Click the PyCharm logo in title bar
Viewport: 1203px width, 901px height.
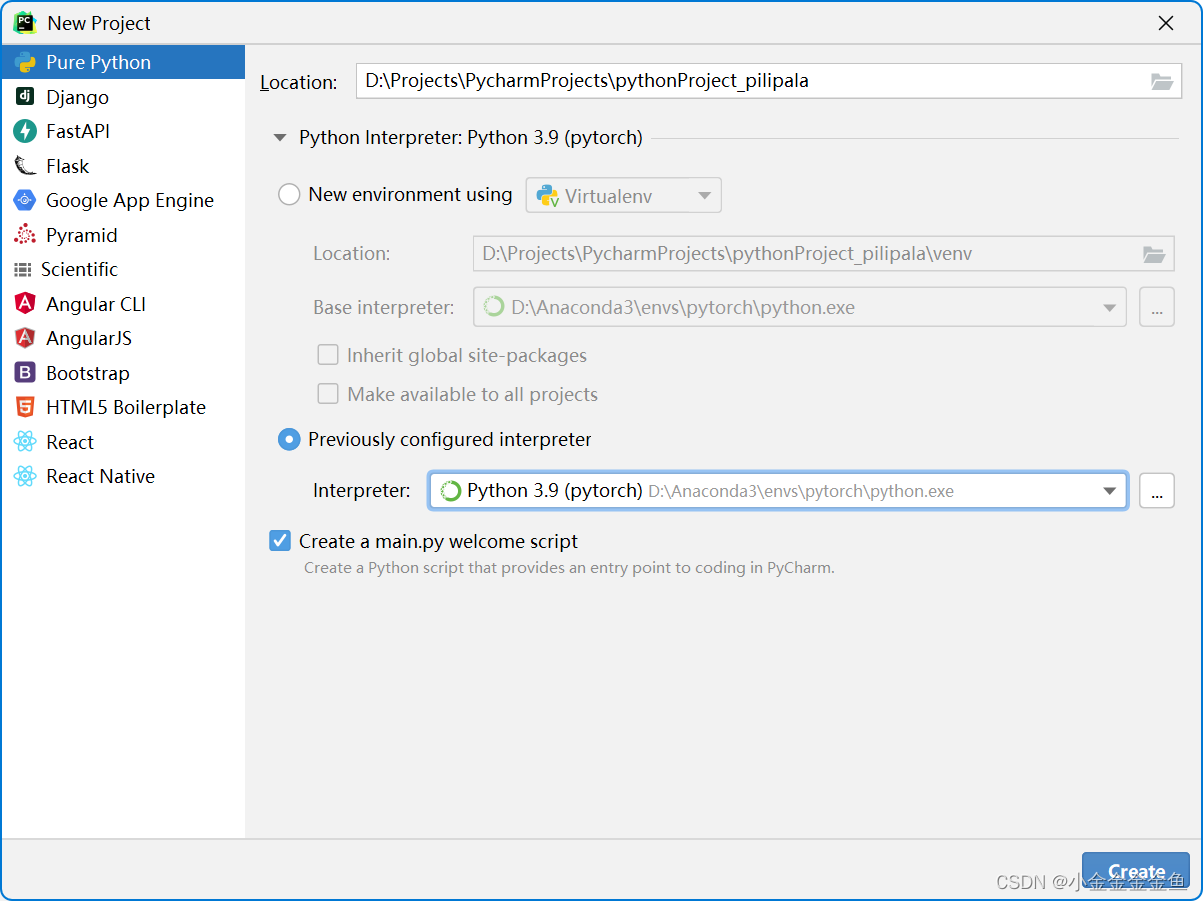[24, 22]
